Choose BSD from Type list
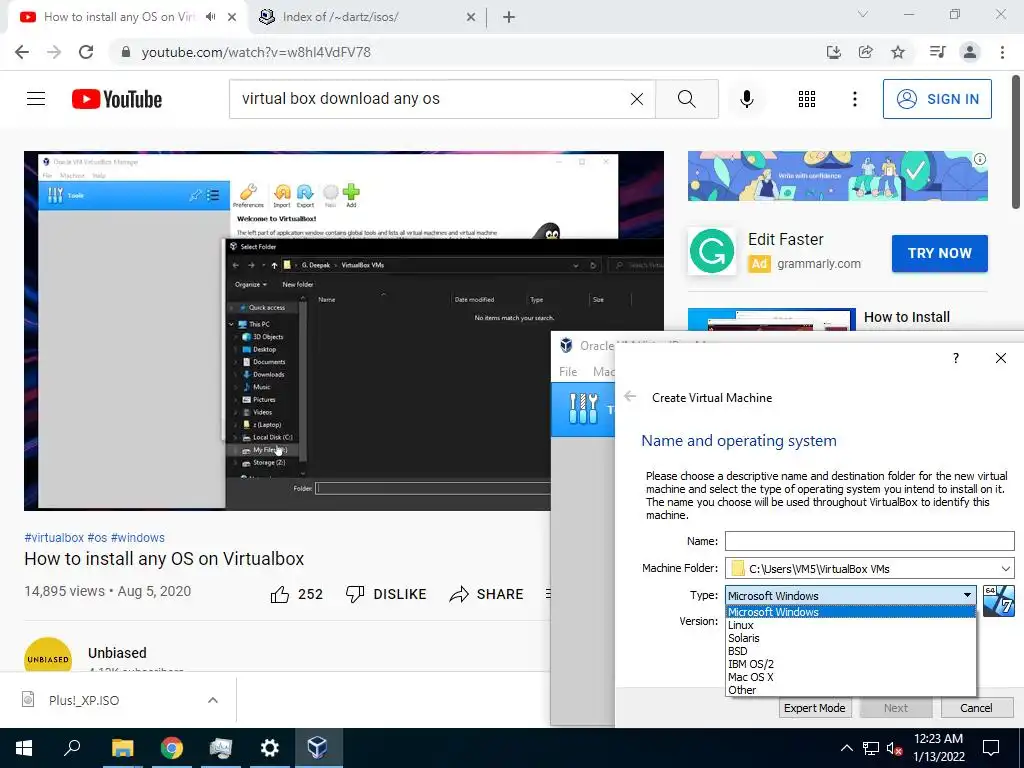Viewport: 1024px width, 768px height. [850, 651]
